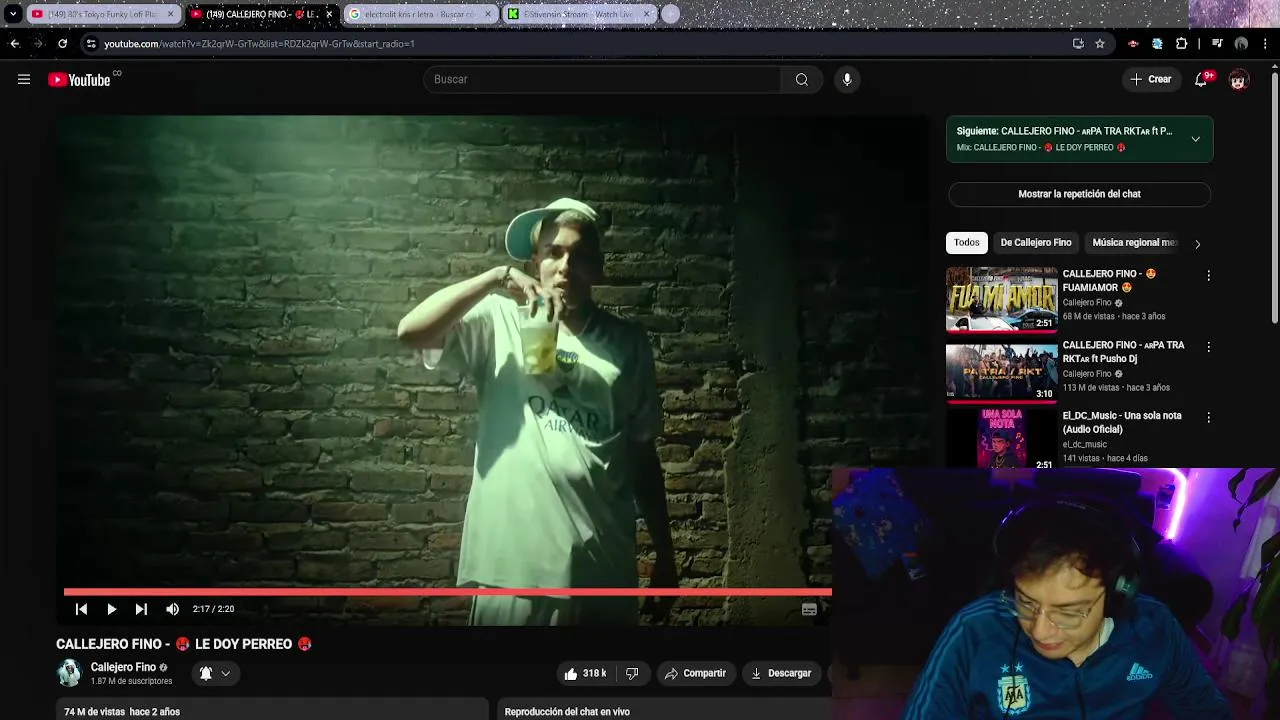The width and height of the screenshot is (1280, 720).
Task: Open Callejero Fino channel avatar
Action: (69, 673)
